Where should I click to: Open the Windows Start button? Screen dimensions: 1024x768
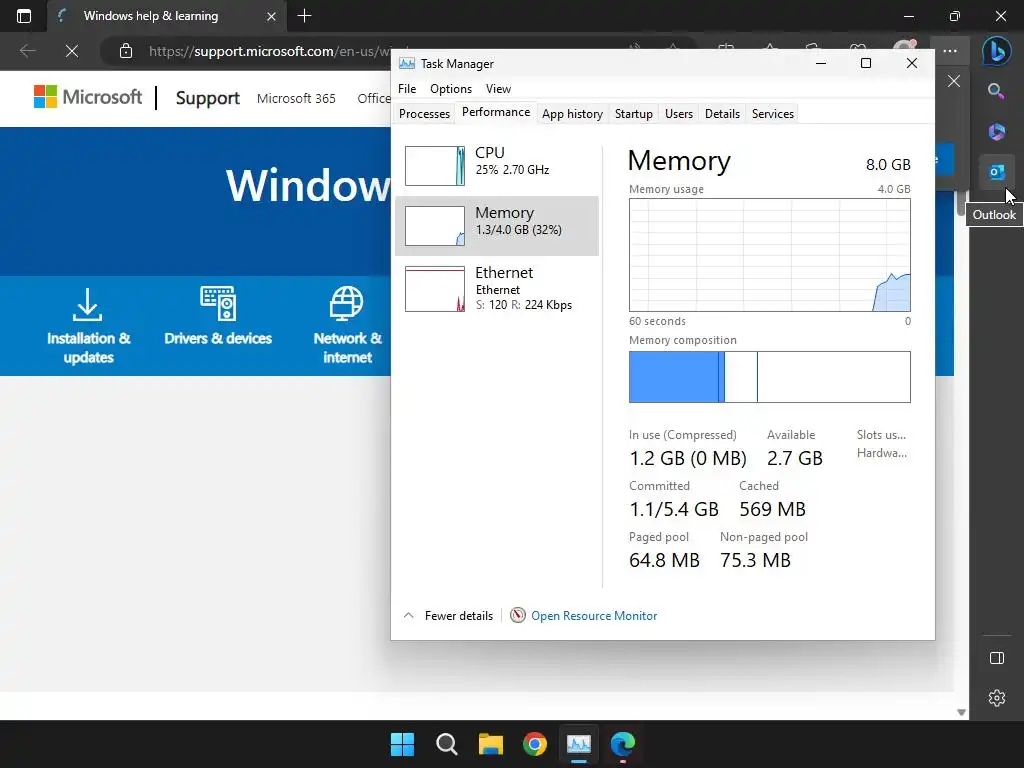coord(402,744)
